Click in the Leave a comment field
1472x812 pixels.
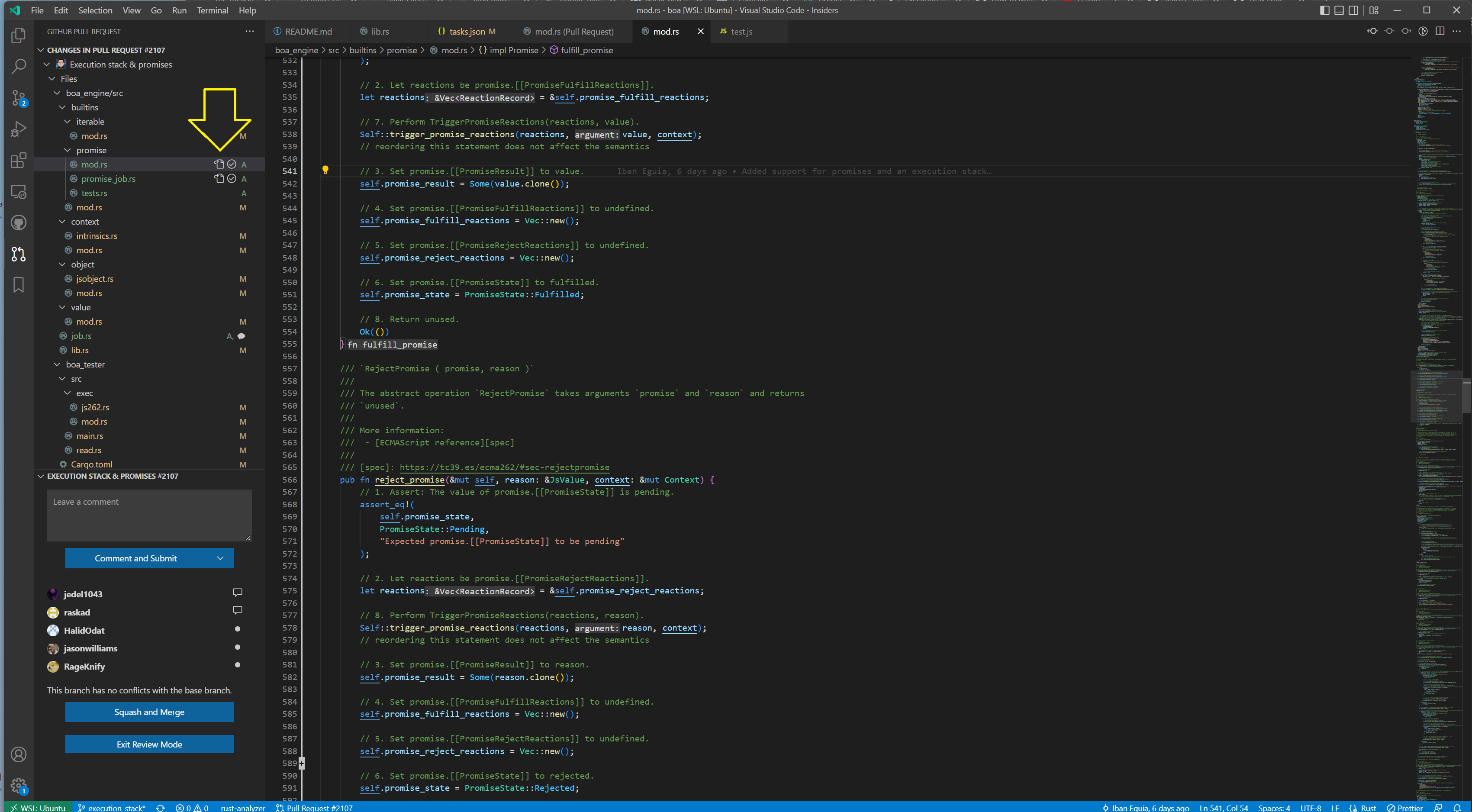(x=149, y=515)
